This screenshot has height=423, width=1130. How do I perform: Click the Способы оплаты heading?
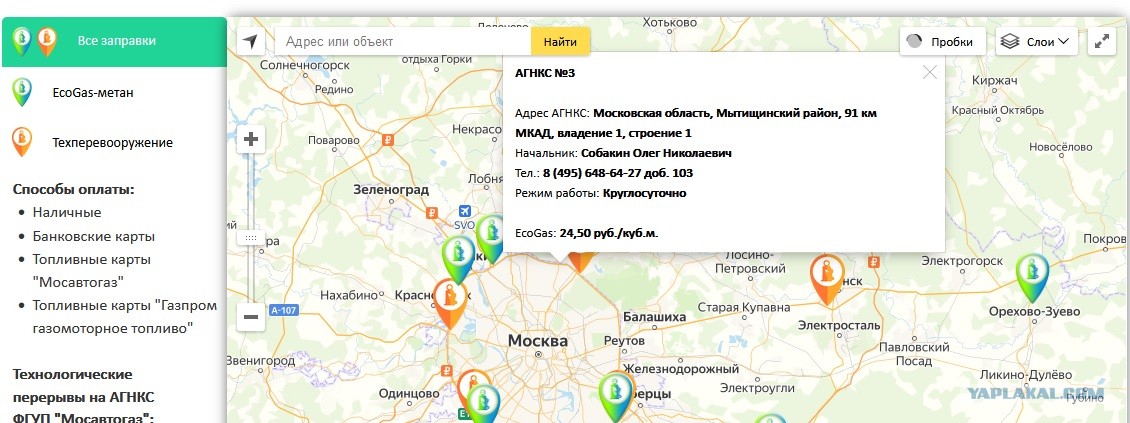coord(74,190)
